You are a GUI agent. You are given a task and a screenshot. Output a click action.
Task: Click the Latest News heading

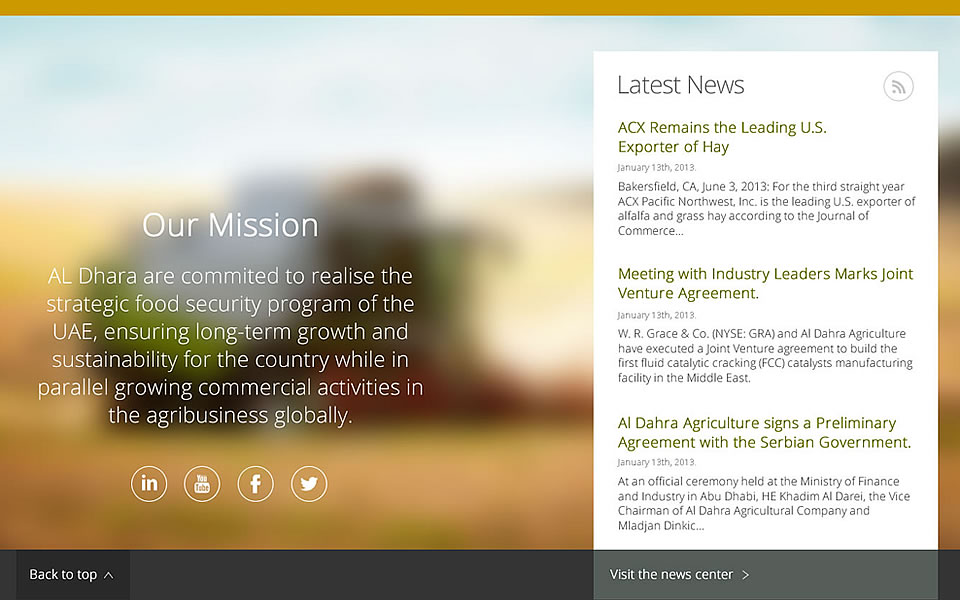pyautogui.click(x=680, y=86)
